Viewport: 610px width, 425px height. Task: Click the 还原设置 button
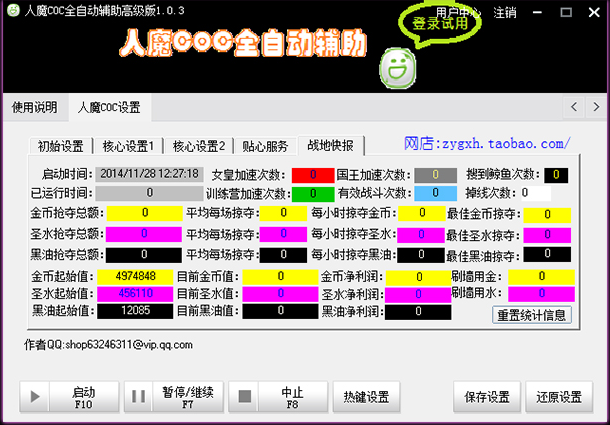(x=559, y=397)
